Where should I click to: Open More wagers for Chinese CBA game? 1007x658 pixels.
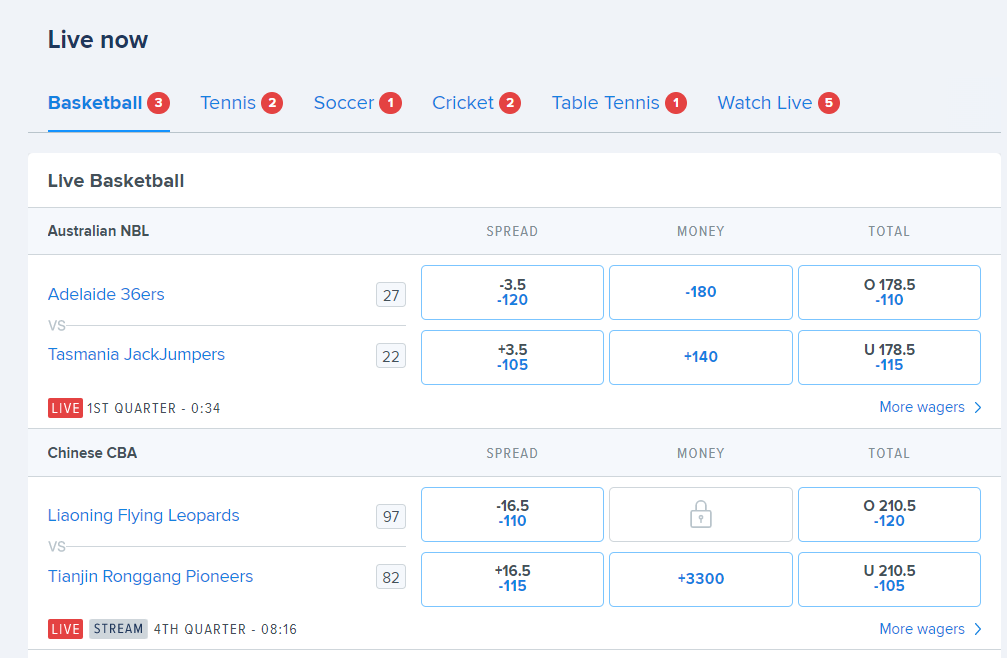pyautogui.click(x=930, y=629)
